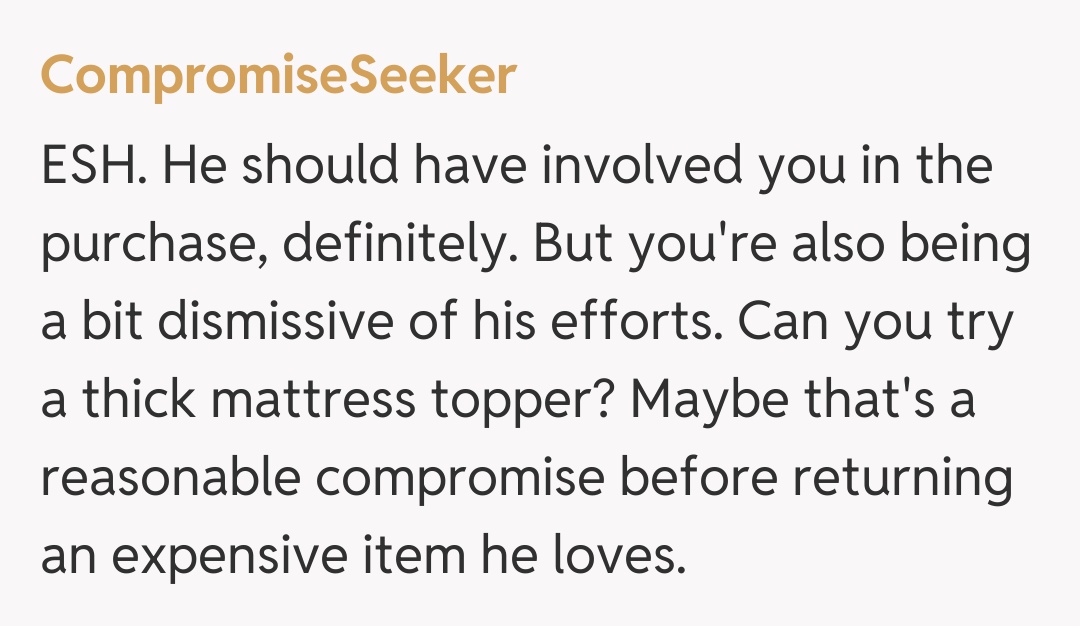This screenshot has width=1080, height=626.
Task: Open the CompromiseSeeker user profile
Action: point(278,77)
